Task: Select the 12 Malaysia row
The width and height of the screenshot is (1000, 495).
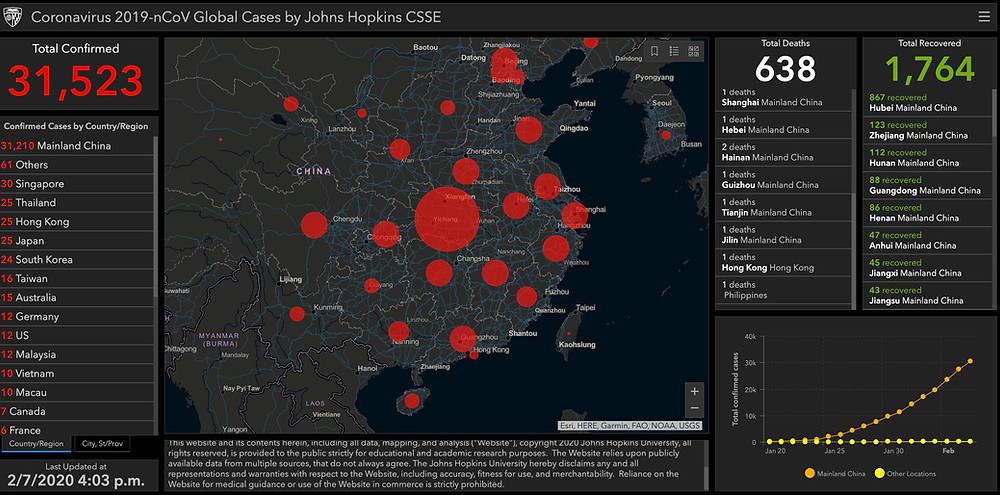Action: click(x=77, y=354)
